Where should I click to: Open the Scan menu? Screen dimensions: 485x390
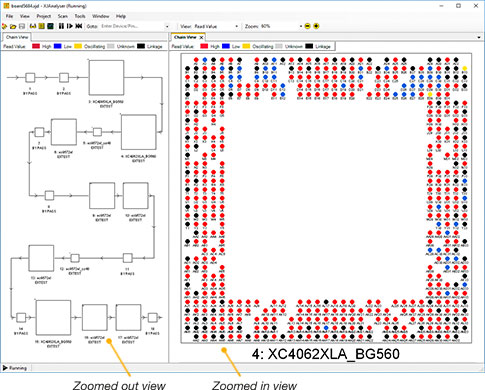click(x=63, y=16)
